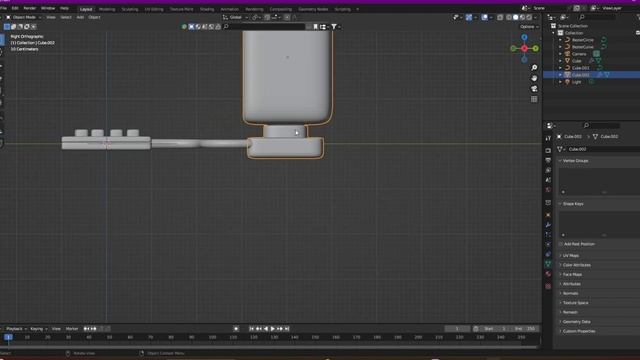
Task: Switch to the Shading workspace tab
Action: pyautogui.click(x=207, y=9)
